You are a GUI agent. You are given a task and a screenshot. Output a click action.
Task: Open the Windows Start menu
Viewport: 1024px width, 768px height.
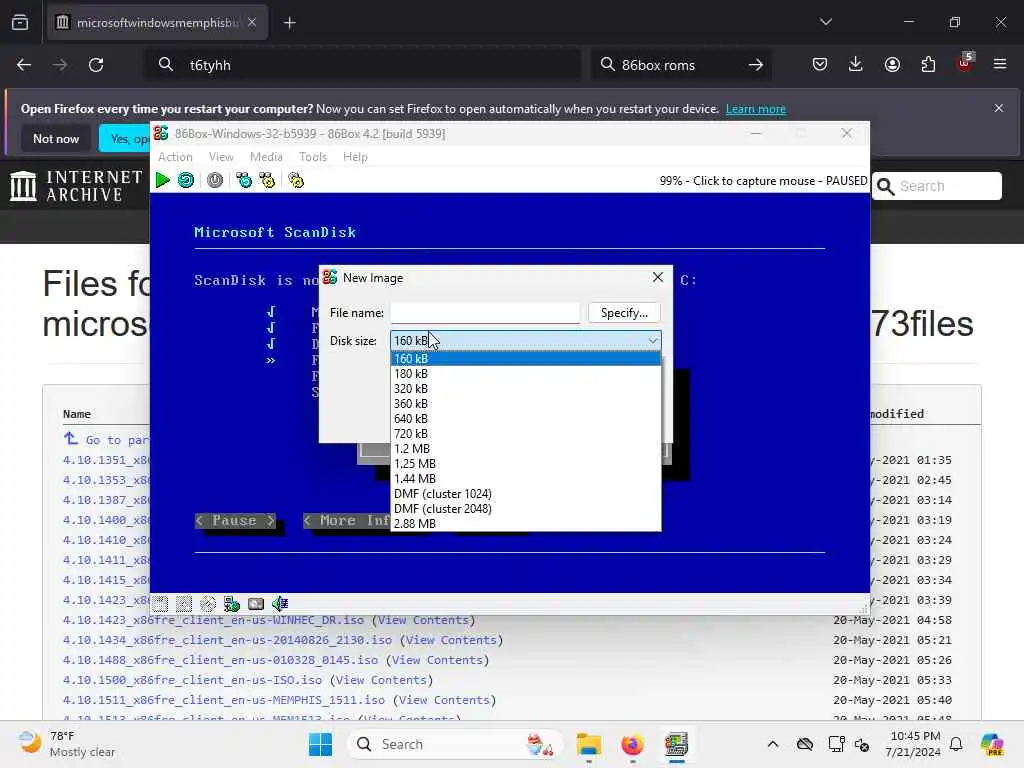click(320, 744)
